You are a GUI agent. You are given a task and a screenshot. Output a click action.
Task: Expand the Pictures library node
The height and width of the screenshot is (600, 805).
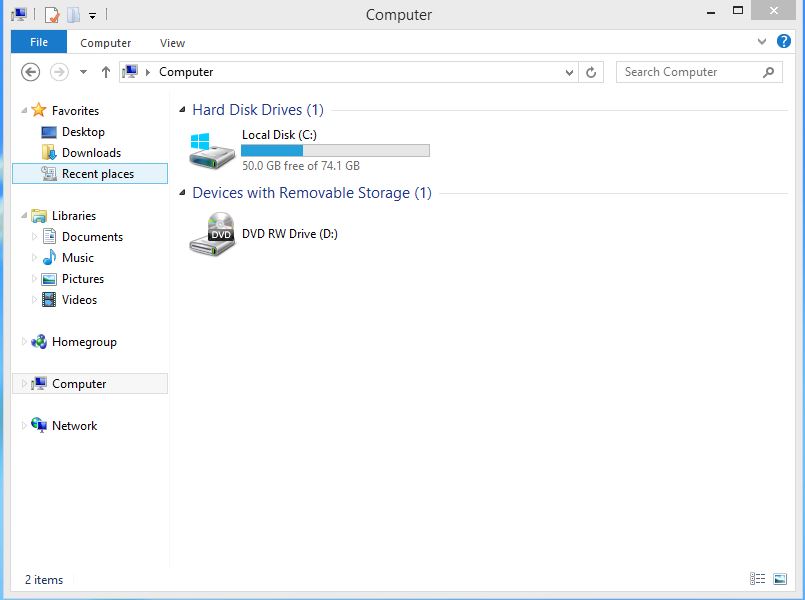click(34, 279)
